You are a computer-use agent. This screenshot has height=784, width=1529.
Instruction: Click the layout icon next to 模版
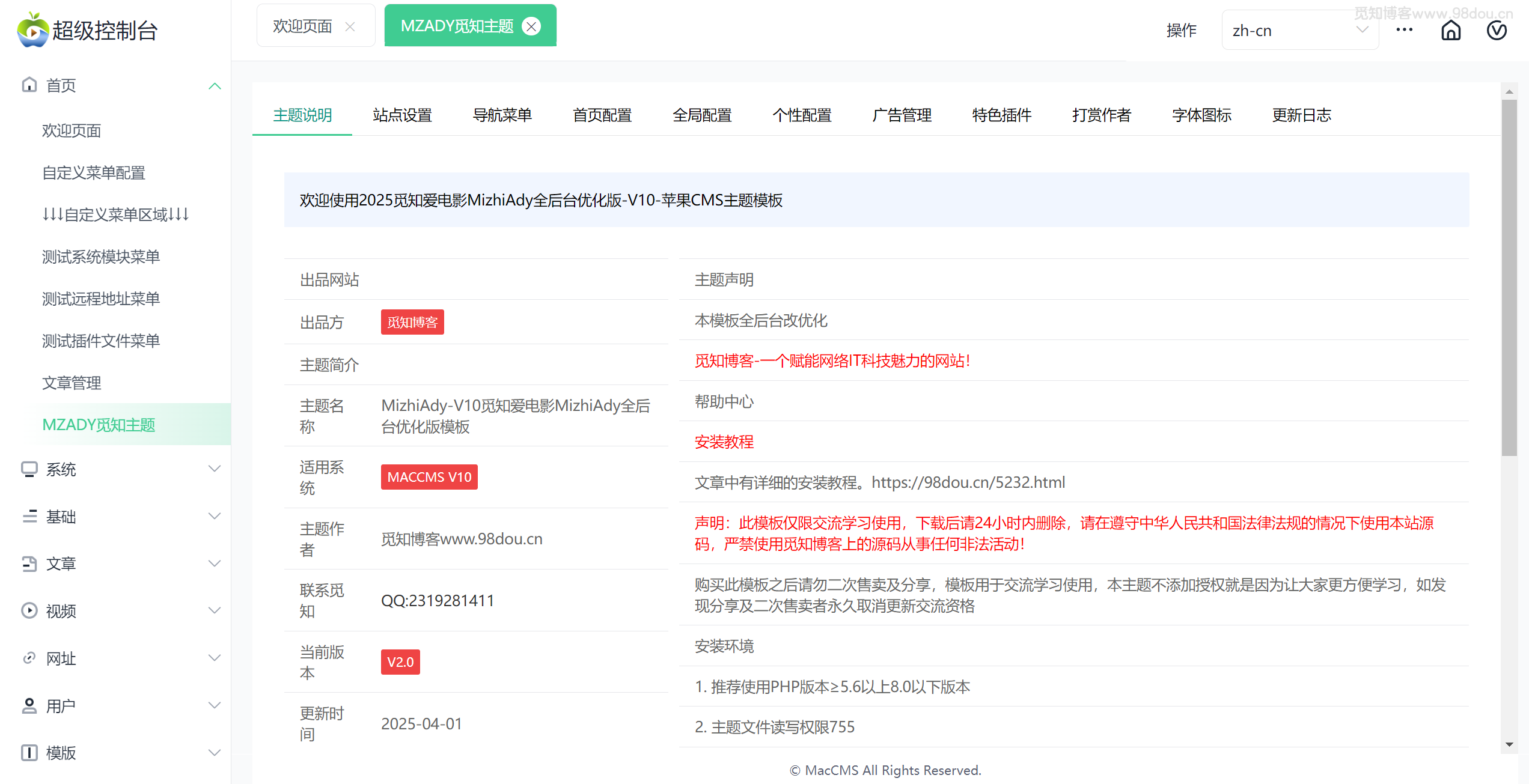click(29, 753)
